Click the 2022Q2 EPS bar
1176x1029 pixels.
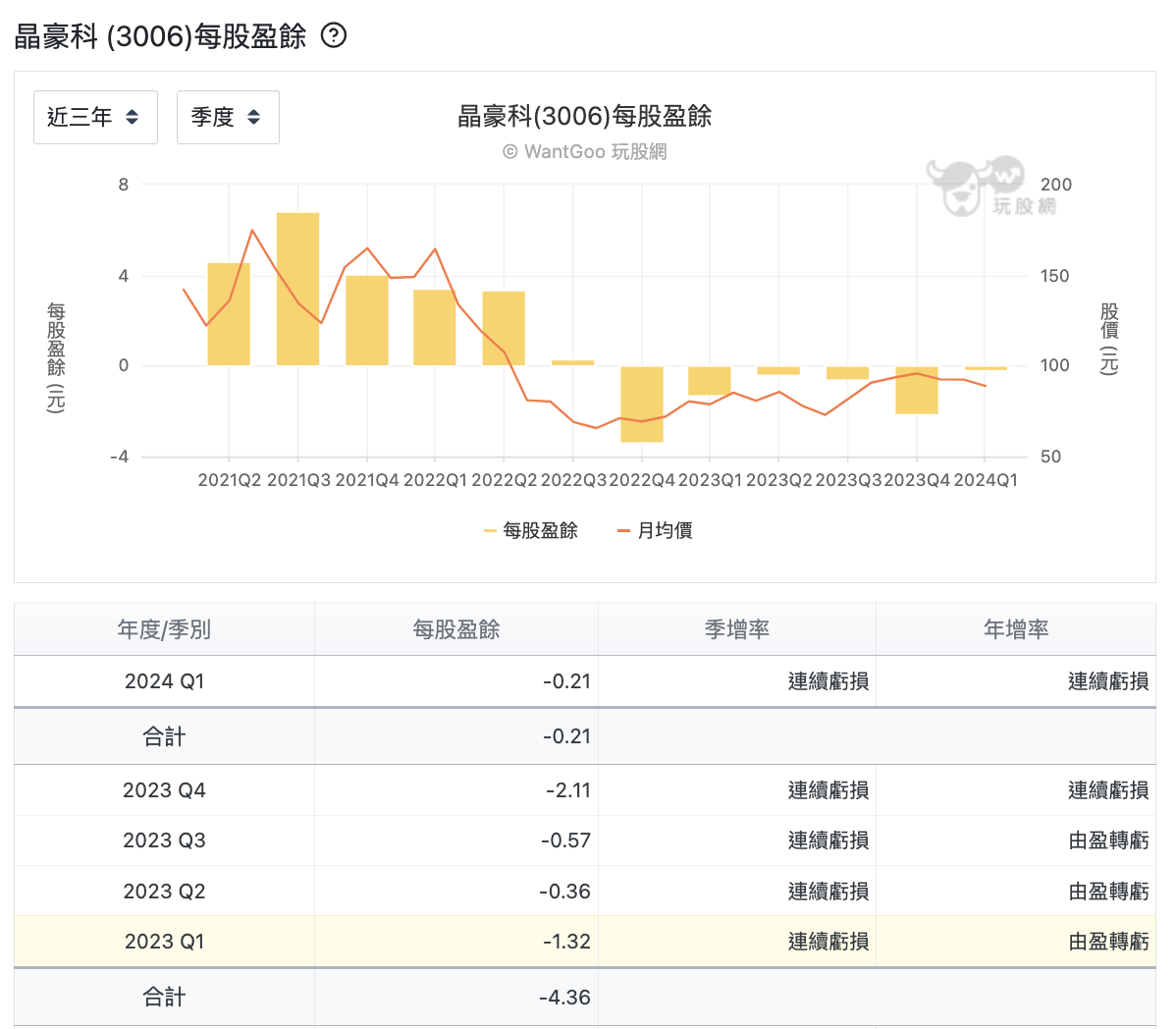[504, 328]
